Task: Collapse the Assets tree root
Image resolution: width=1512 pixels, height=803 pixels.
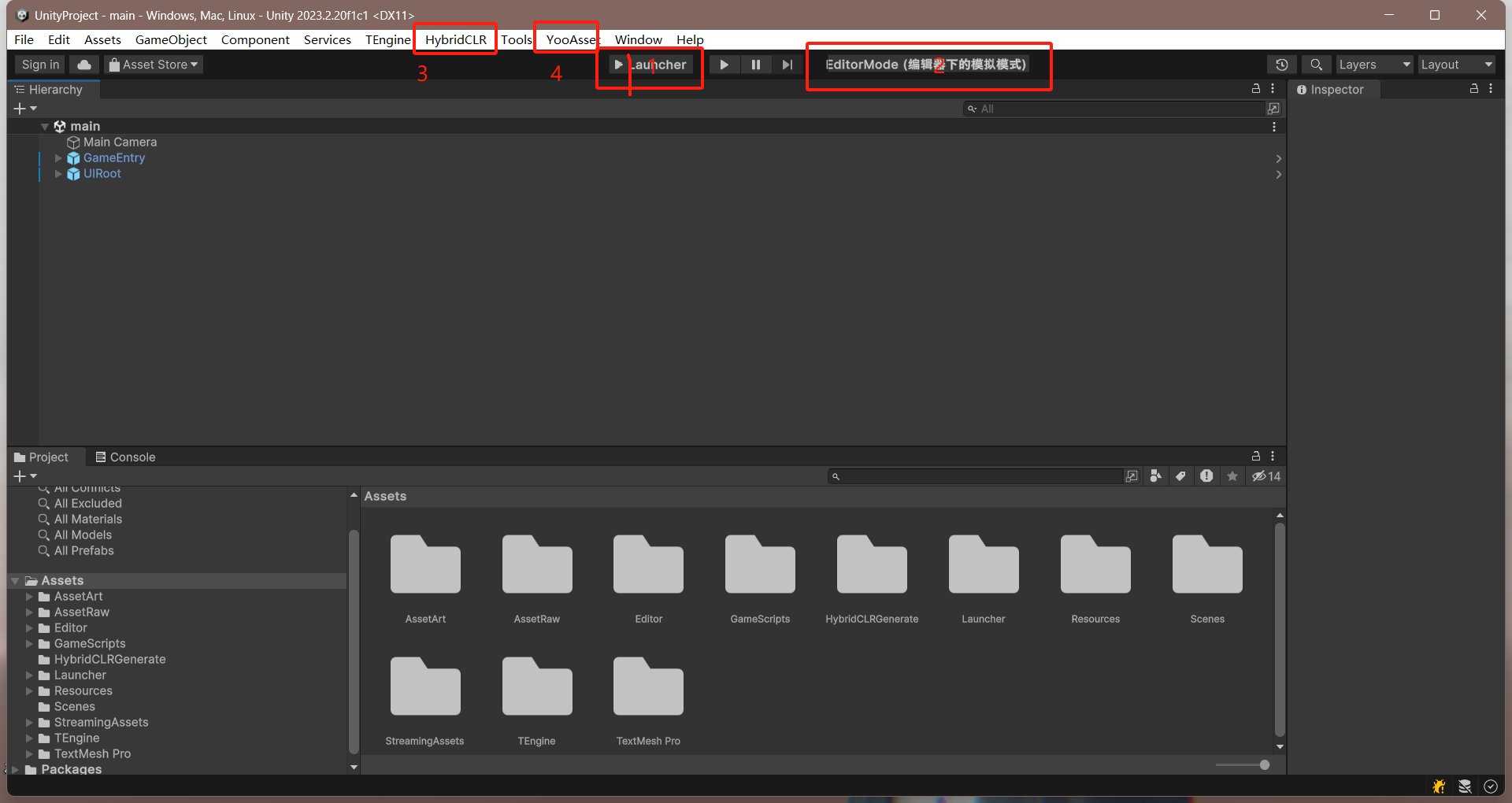Action: [15, 581]
